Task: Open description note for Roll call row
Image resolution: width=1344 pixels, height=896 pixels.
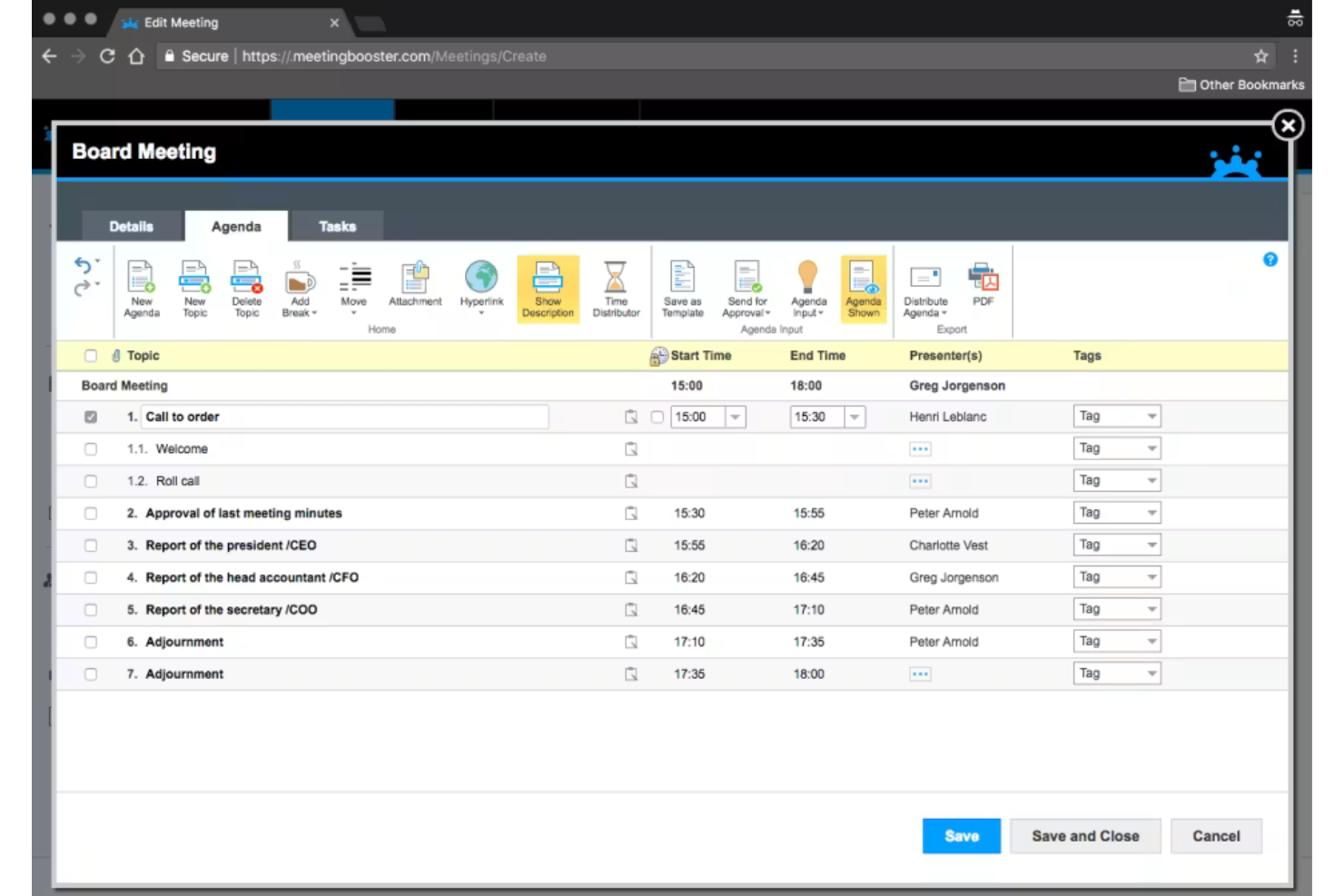Action: pyautogui.click(x=631, y=481)
